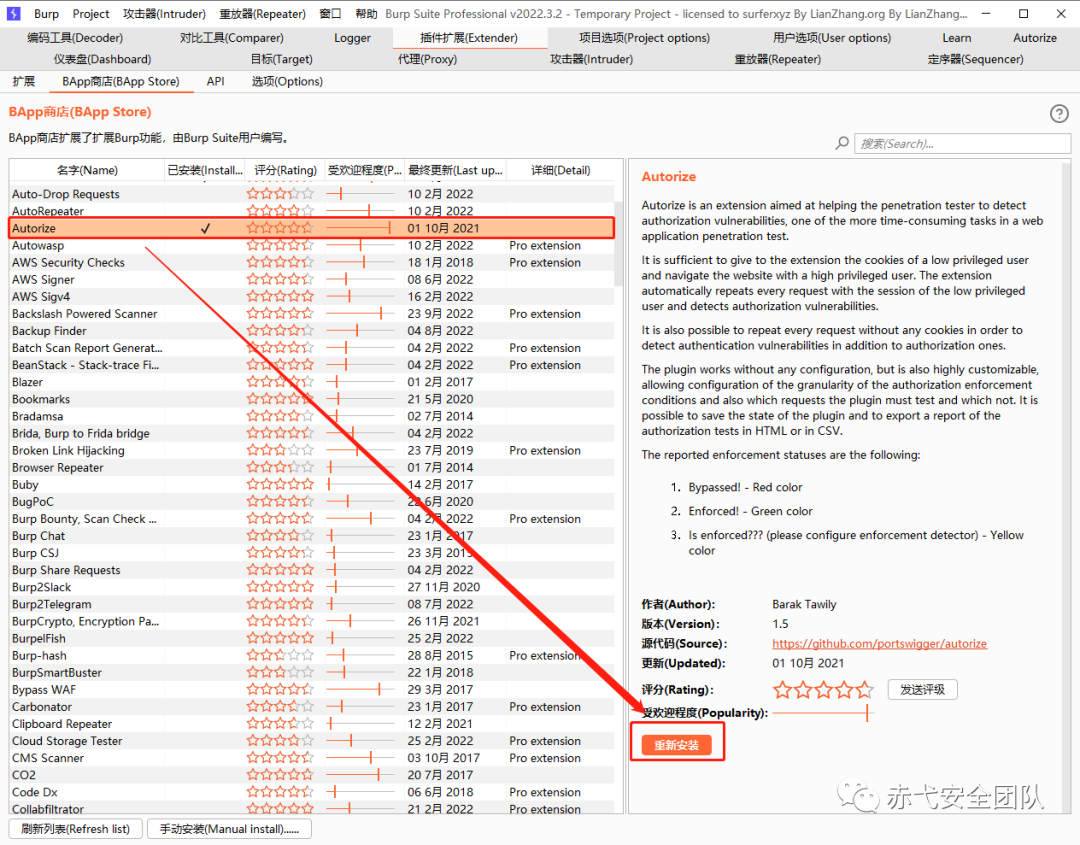Click the rating stars of Bypass WAF

(x=280, y=689)
